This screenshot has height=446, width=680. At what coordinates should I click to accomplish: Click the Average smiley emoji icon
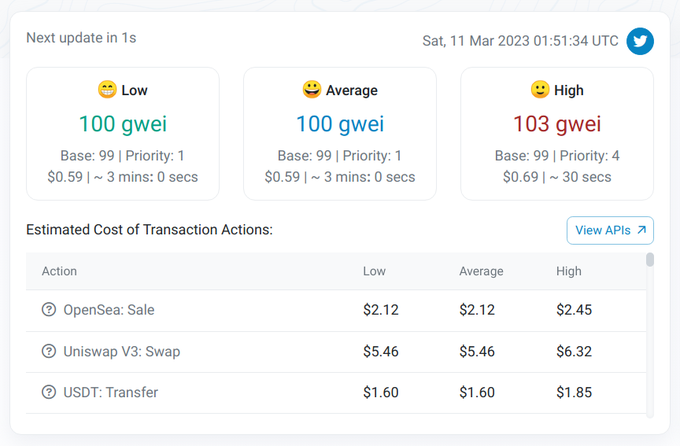click(x=312, y=90)
